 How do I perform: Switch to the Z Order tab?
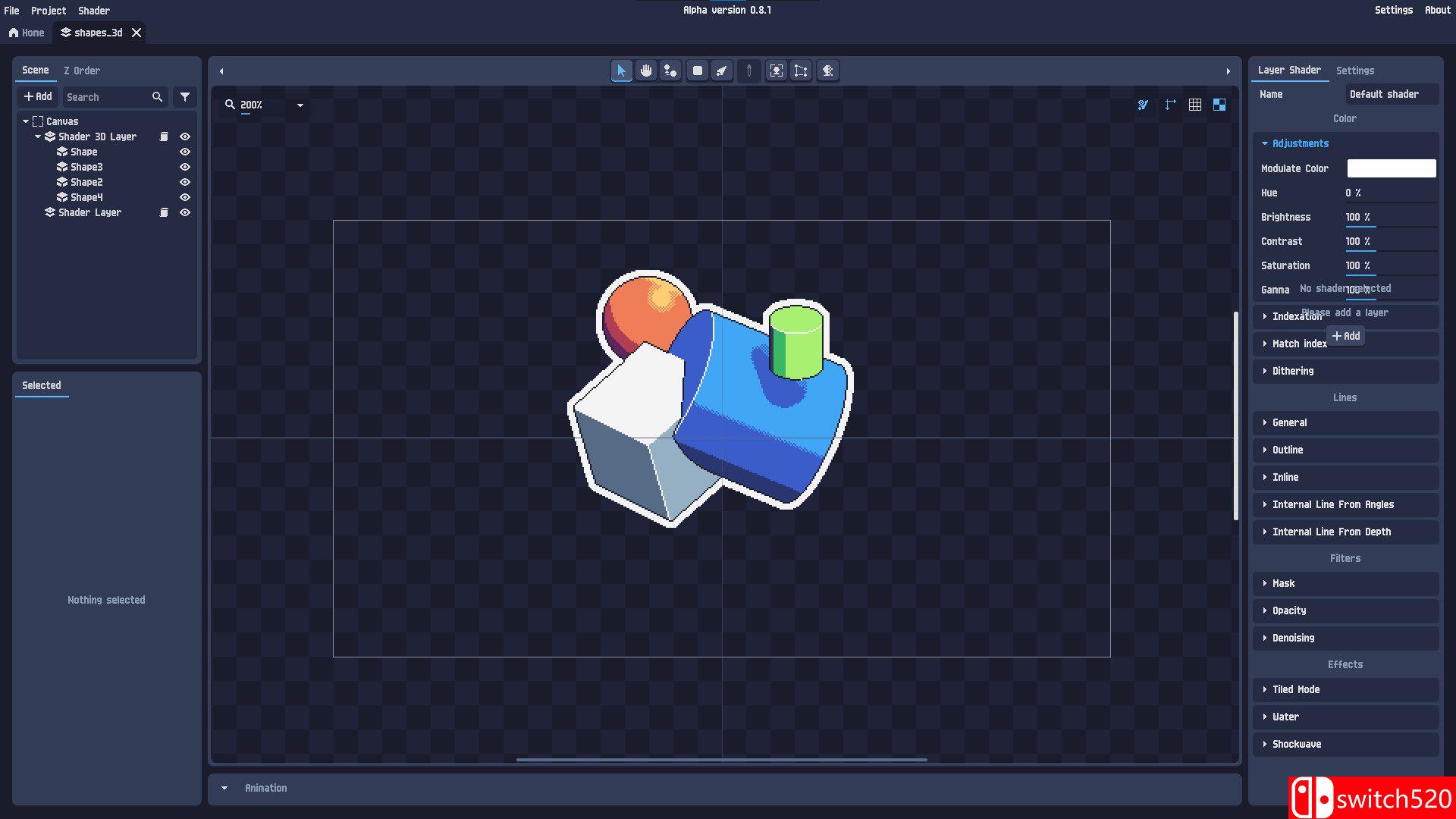[82, 70]
